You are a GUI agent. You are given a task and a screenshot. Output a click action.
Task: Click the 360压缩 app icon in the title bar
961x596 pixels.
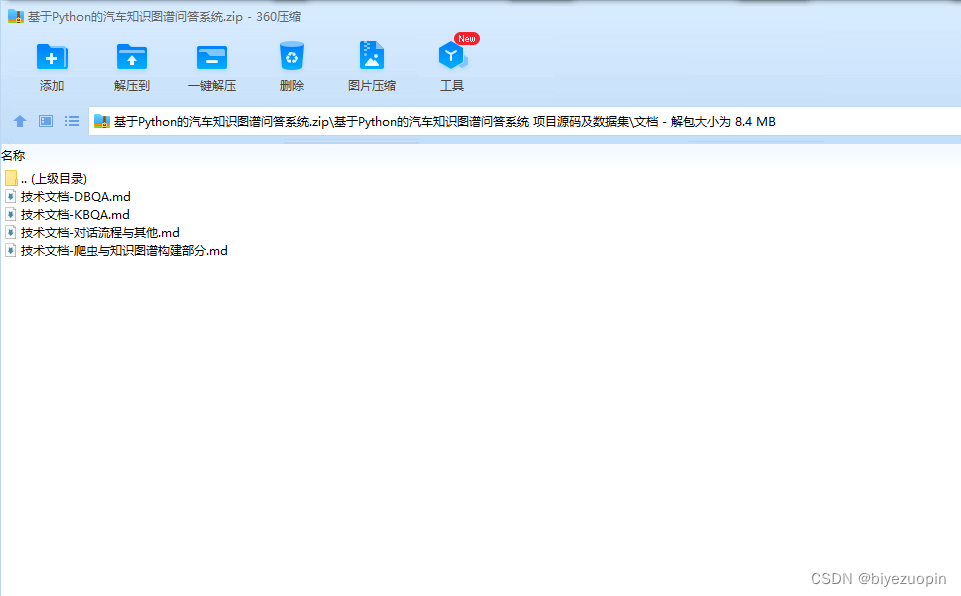15,17
